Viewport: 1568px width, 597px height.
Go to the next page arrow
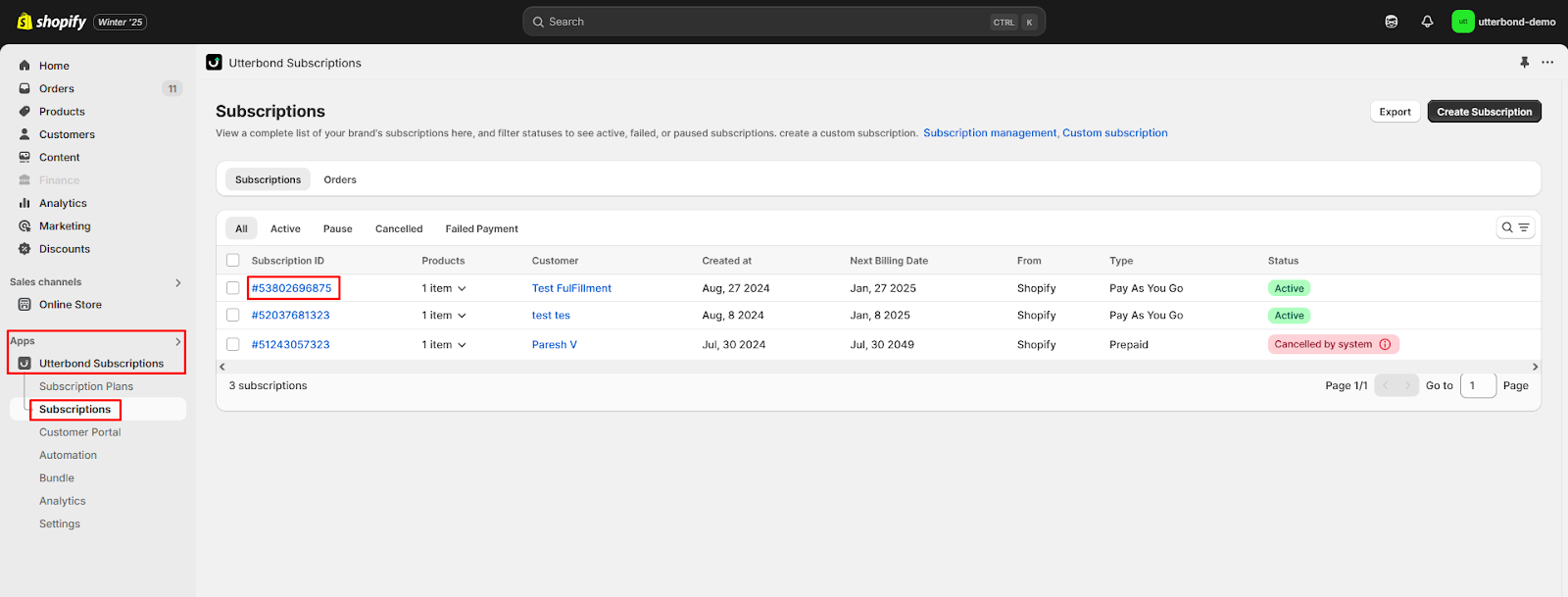pyautogui.click(x=1408, y=385)
